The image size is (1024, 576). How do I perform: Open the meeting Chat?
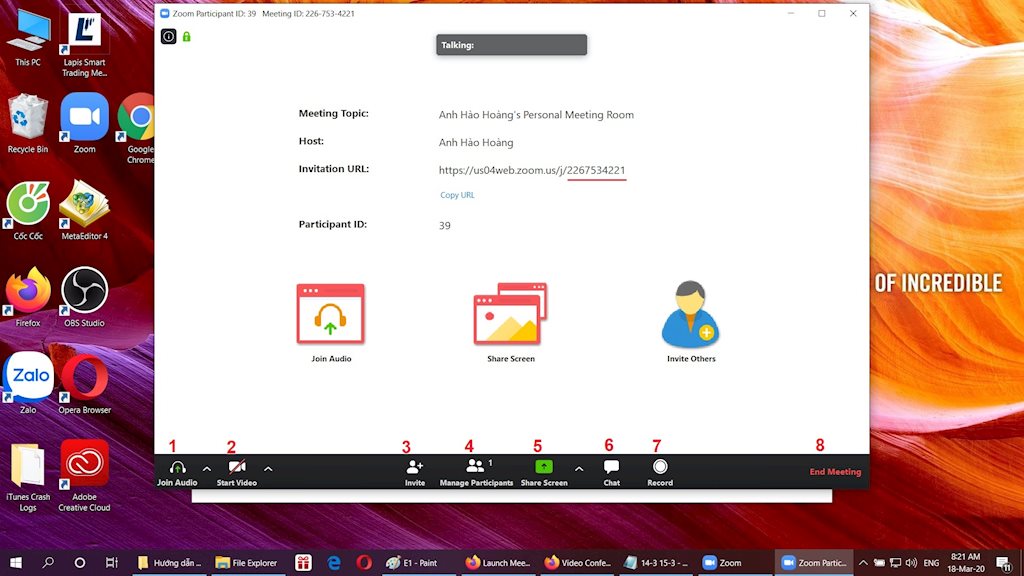pos(610,471)
